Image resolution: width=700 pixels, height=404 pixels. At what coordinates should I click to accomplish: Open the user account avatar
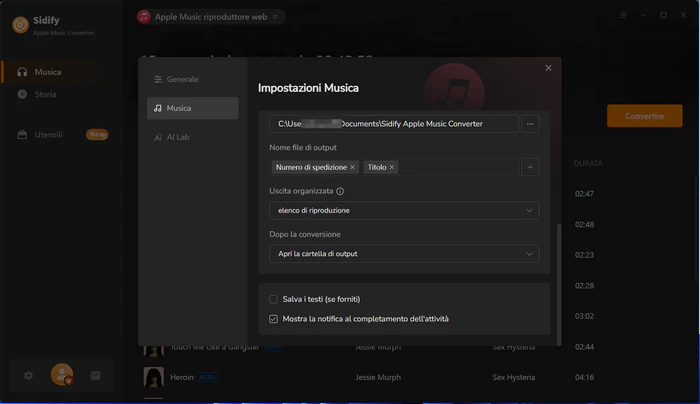click(x=62, y=375)
